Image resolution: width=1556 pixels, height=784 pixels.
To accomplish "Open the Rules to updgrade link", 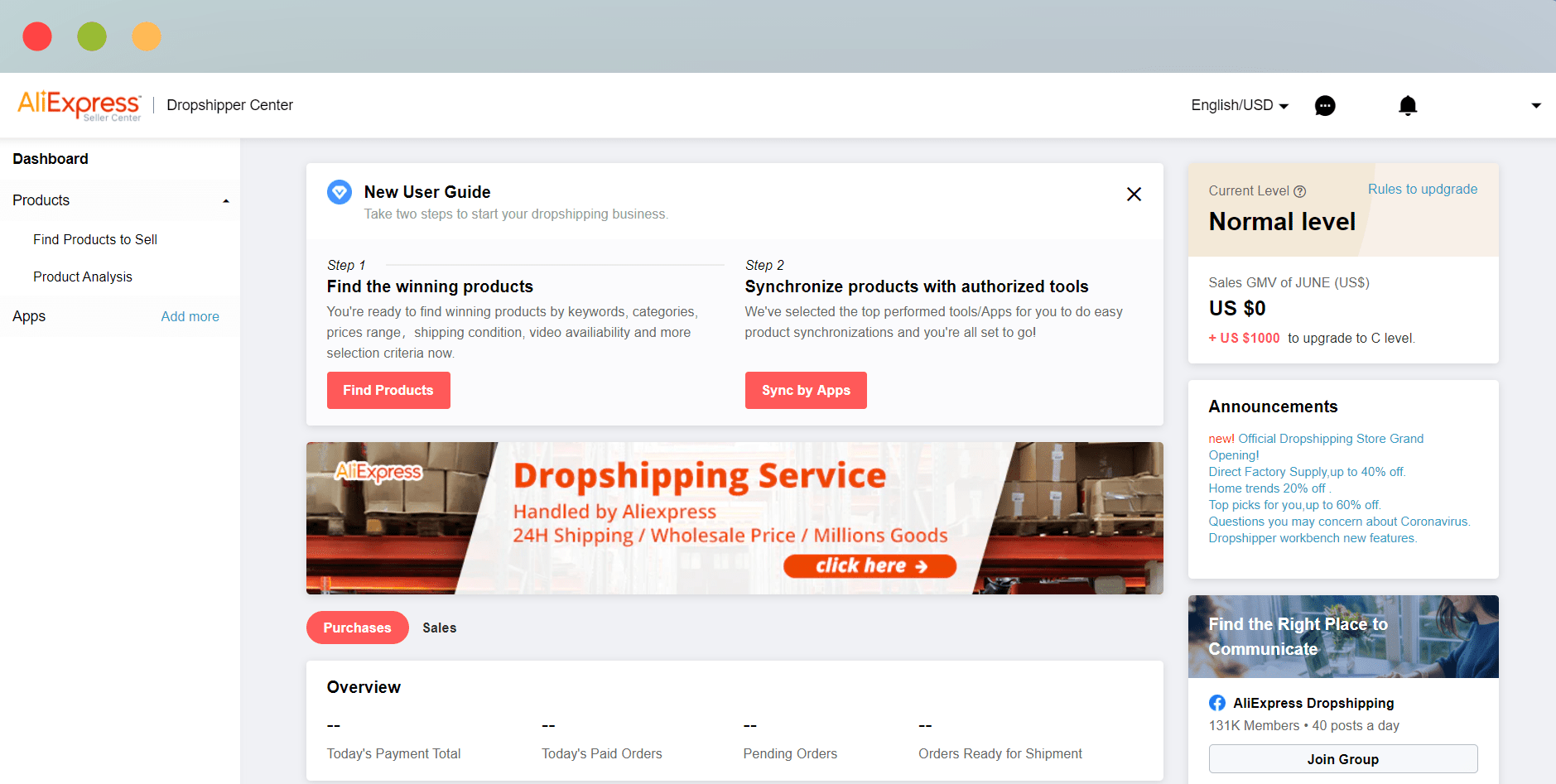I will click(1423, 189).
